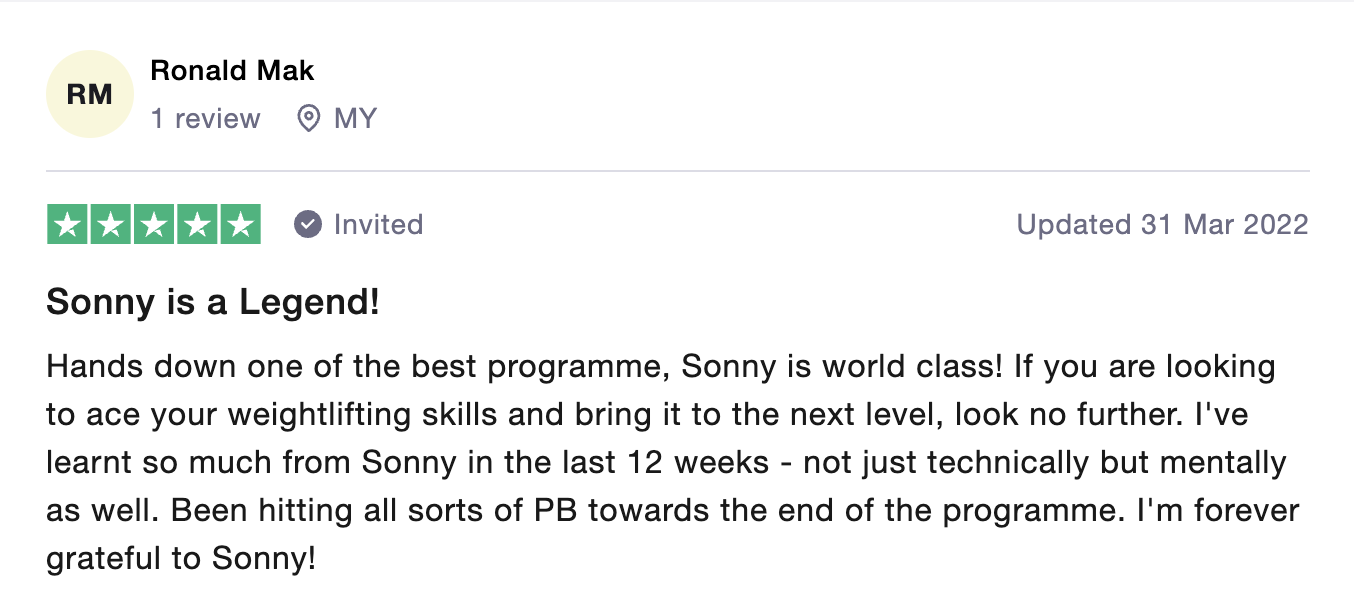Click the first green rating star

coord(68,224)
